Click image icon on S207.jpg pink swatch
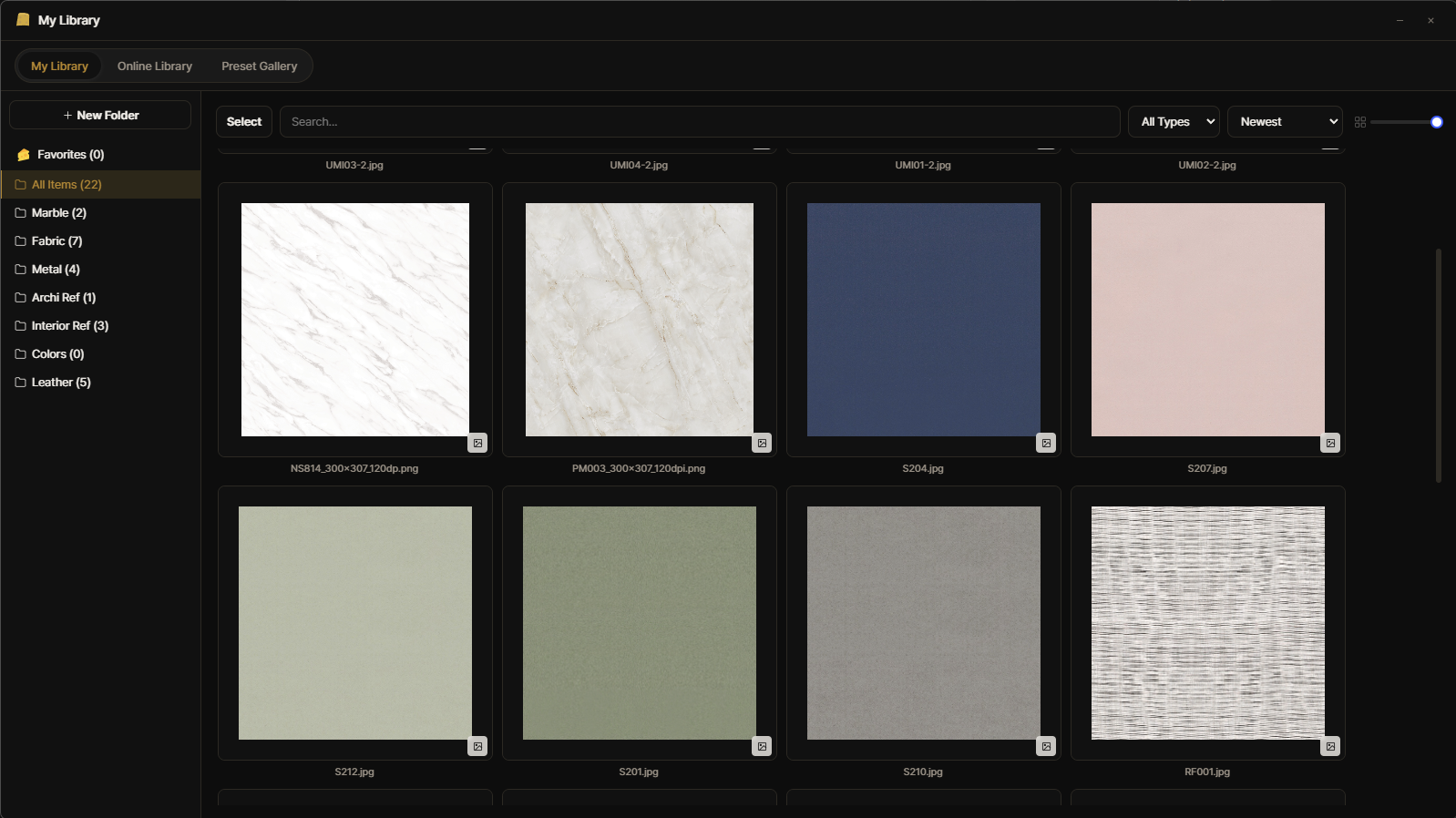Viewport: 1456px width, 818px height. pos(1330,444)
